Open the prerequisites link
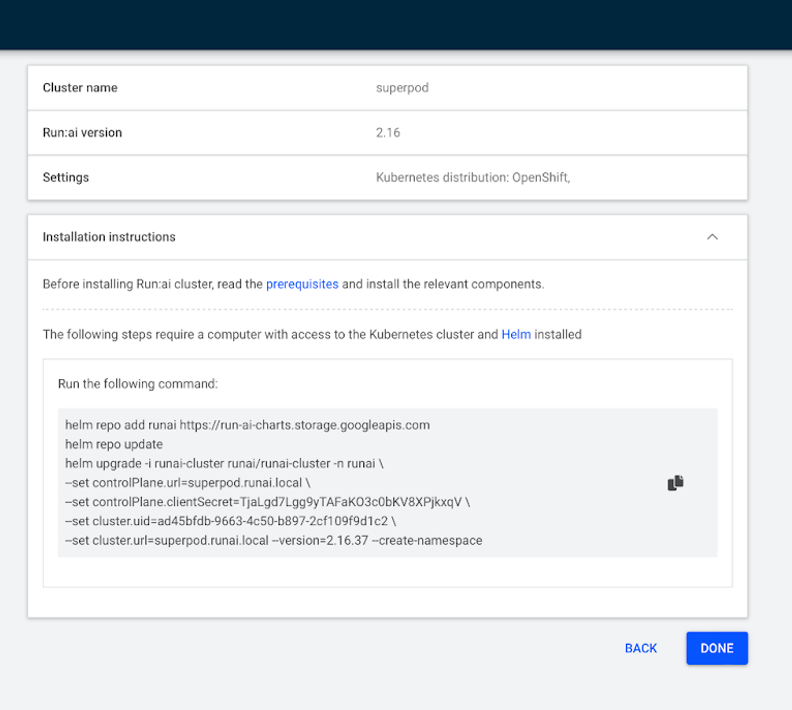 pos(302,284)
